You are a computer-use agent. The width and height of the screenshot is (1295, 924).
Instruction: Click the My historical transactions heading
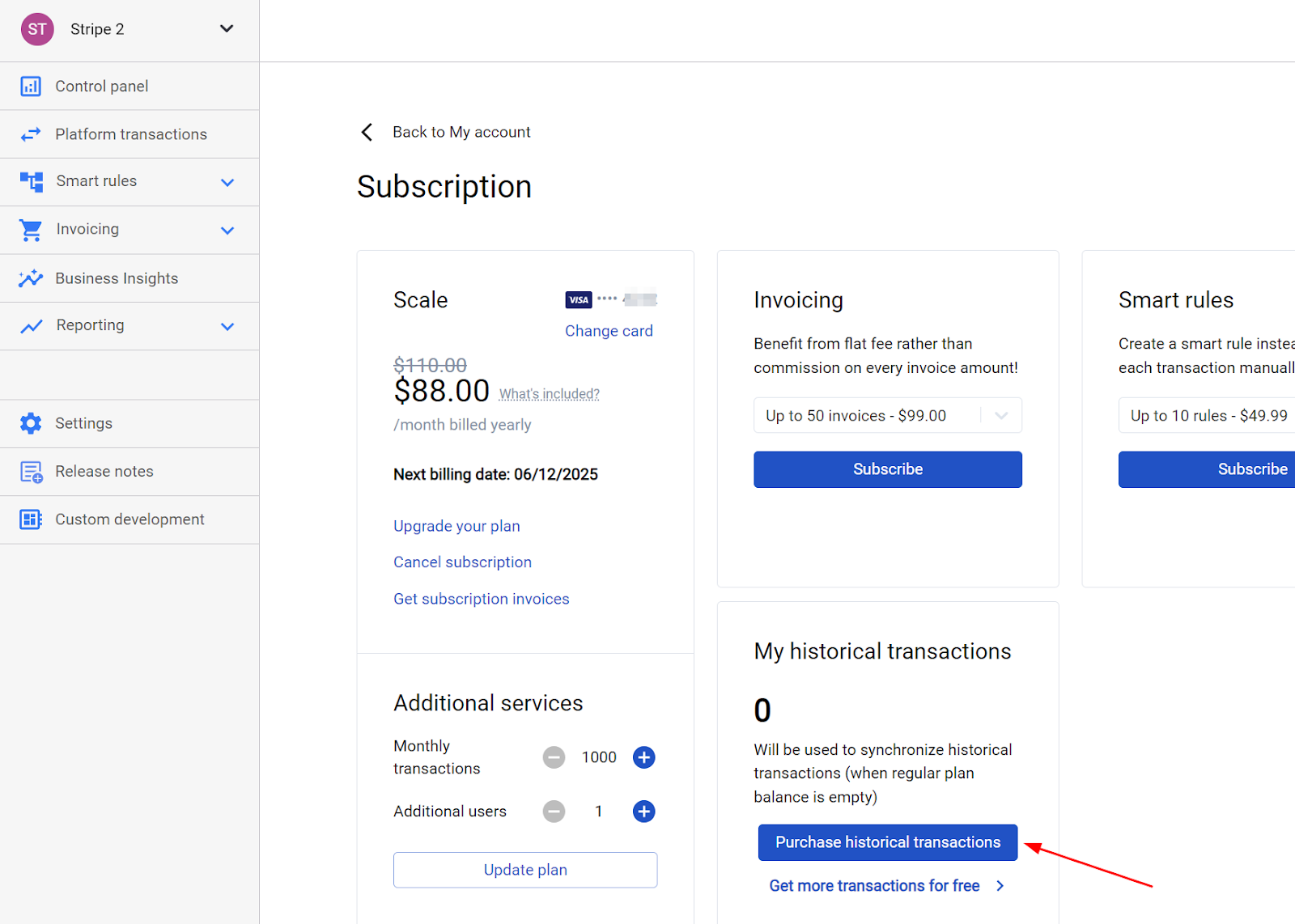click(882, 651)
